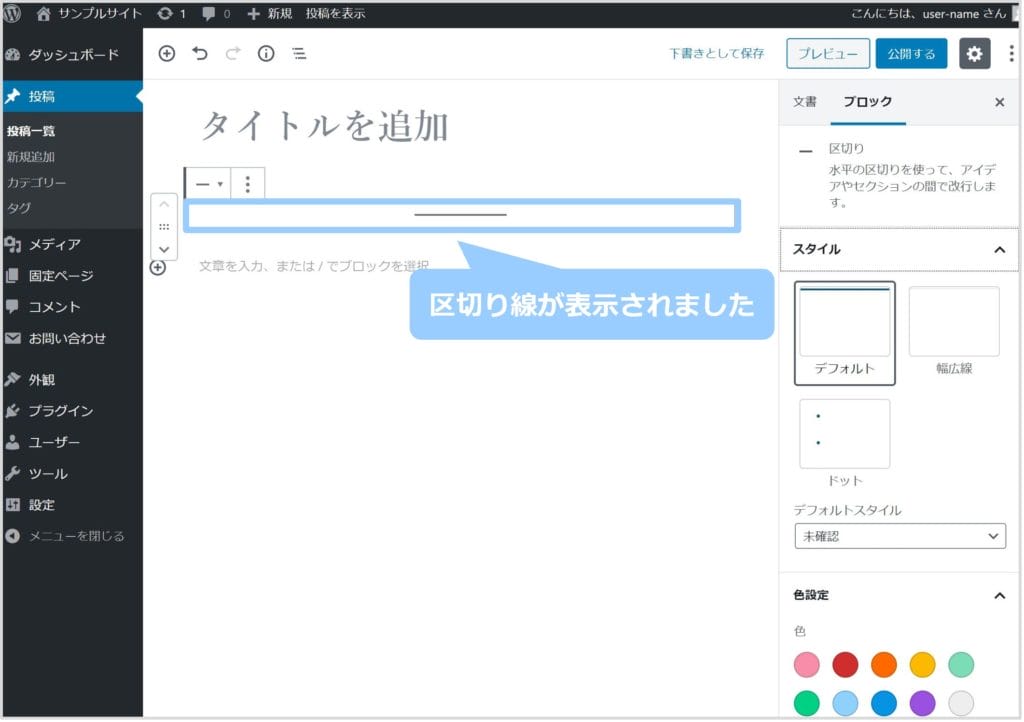Select the red color swatch
Image resolution: width=1024 pixels, height=722 pixels.
point(846,665)
